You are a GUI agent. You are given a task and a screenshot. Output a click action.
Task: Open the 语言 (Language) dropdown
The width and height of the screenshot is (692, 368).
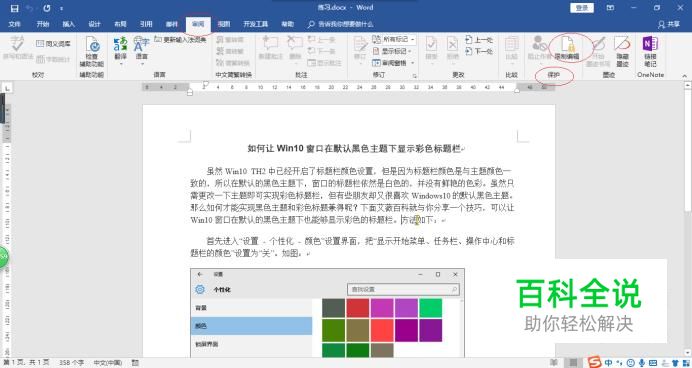[x=142, y=50]
